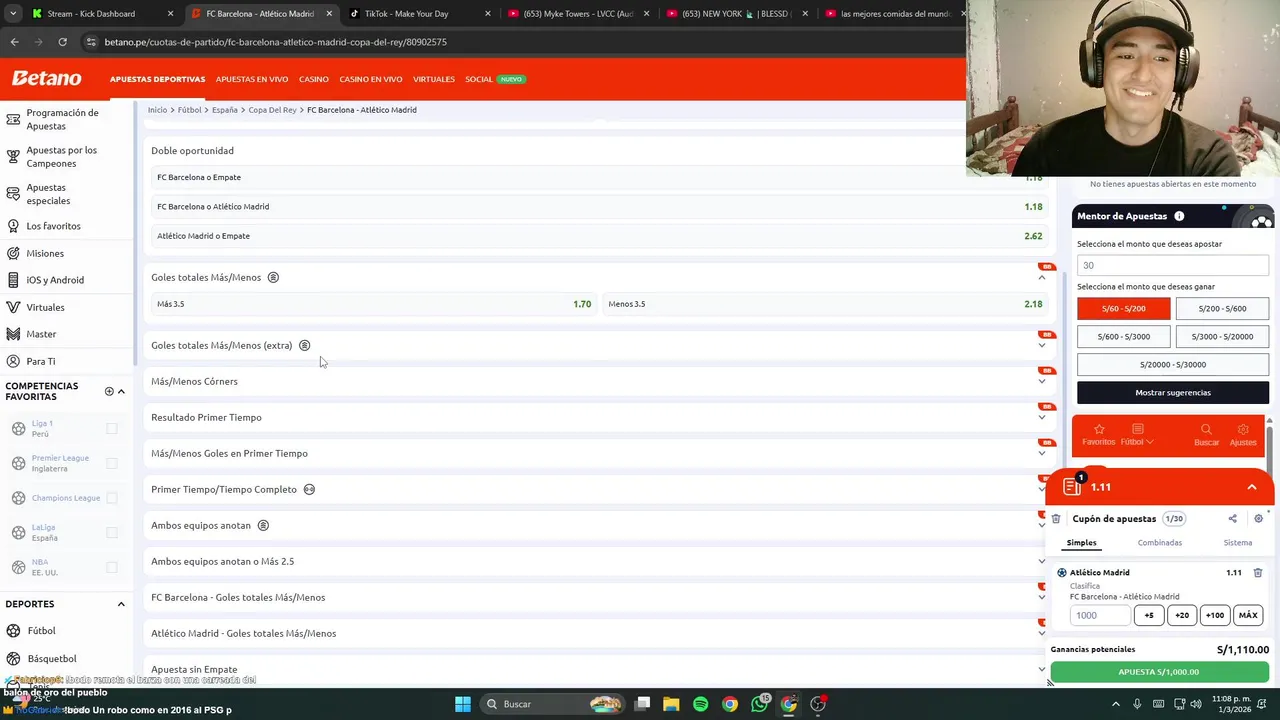This screenshot has height=720, width=1280.
Task: Open the Windows Start menu
Action: click(x=463, y=704)
